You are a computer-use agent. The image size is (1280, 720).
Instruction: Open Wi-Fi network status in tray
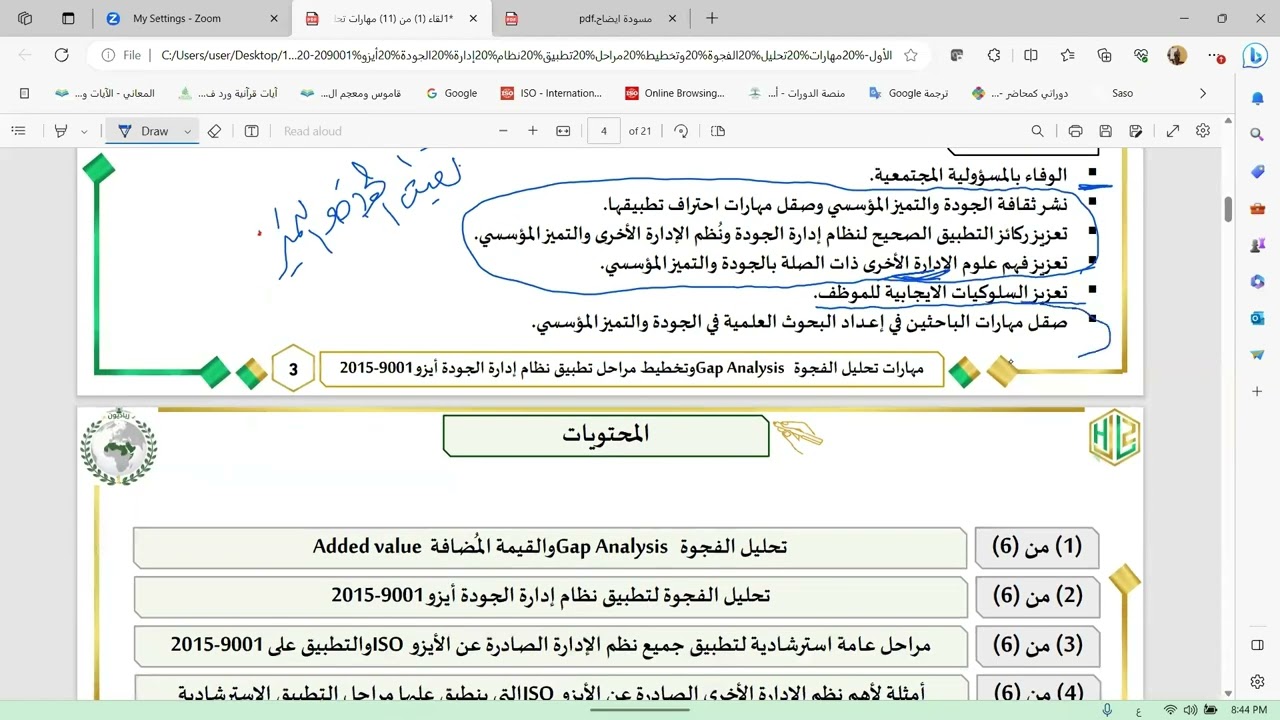(1170, 709)
